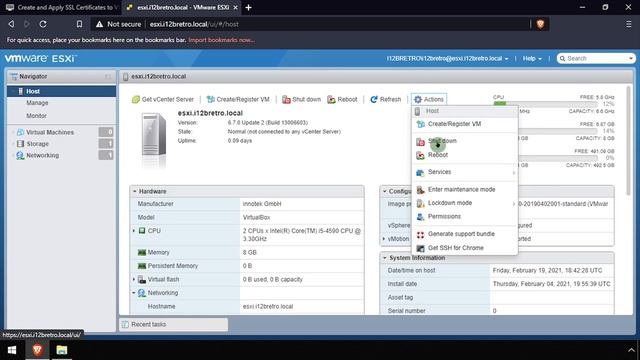Click the Lockdown mode icon
Screen dimensions: 640x360
420,203
